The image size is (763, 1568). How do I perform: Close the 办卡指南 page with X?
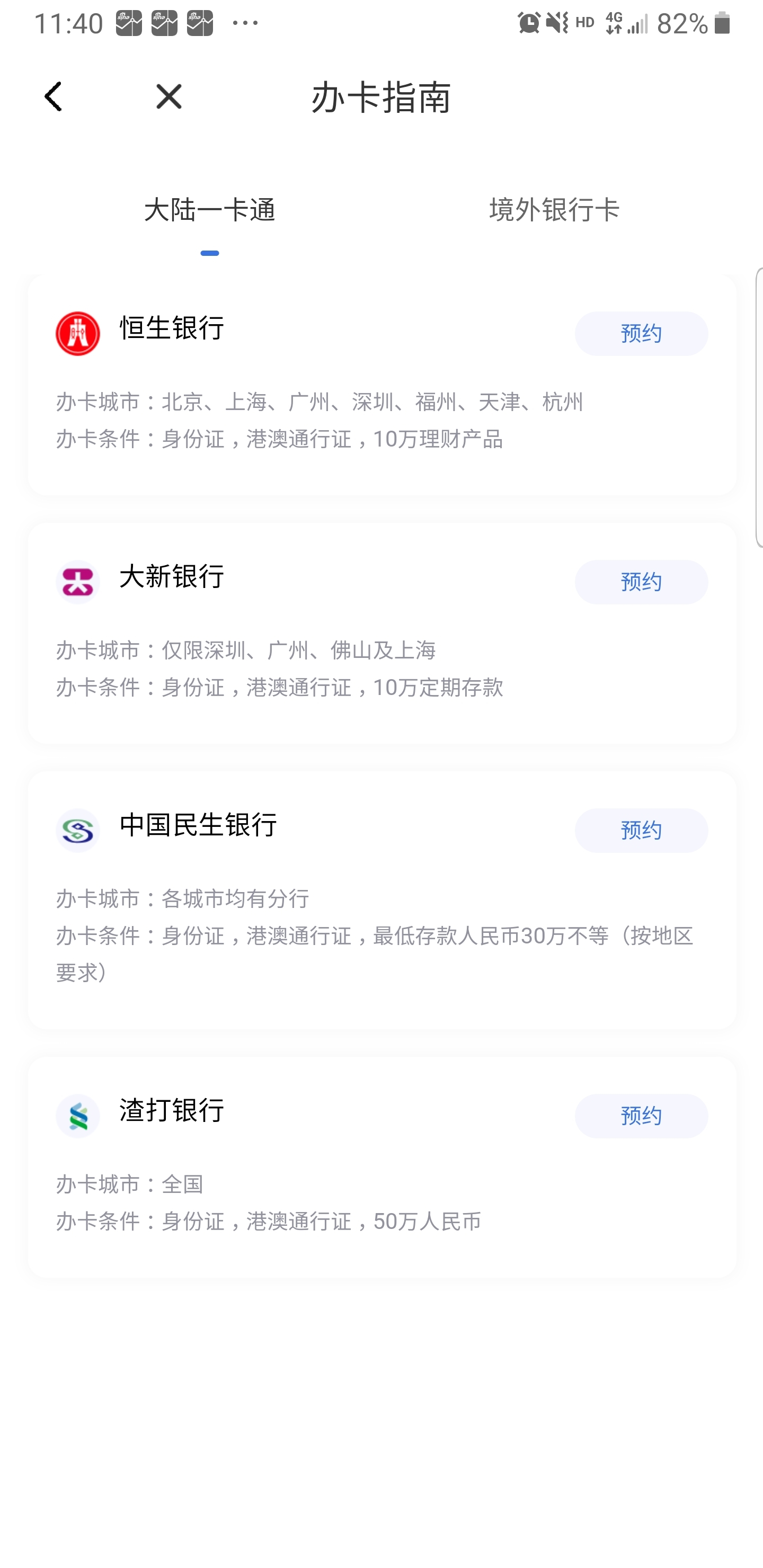point(168,97)
